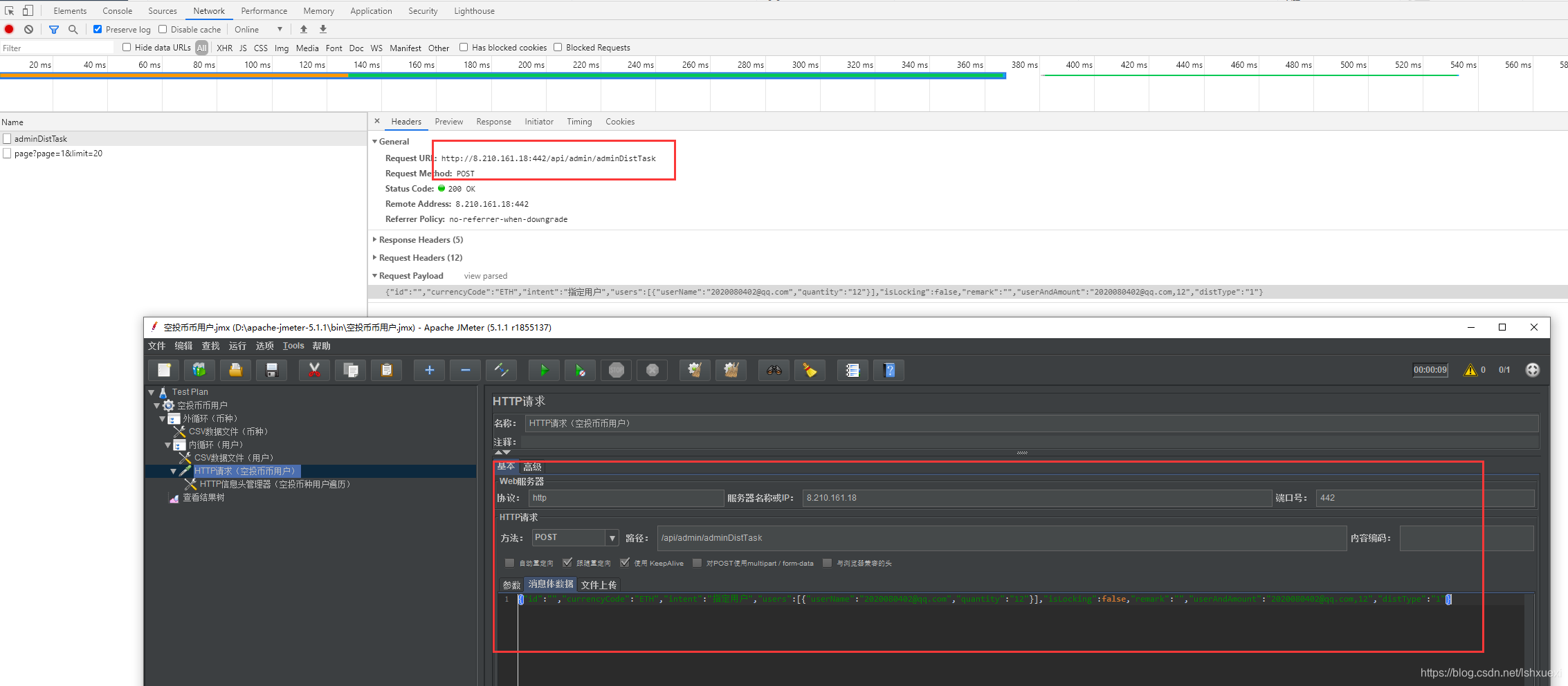
Task: Shut down JMeter test threads
Action: (653, 370)
